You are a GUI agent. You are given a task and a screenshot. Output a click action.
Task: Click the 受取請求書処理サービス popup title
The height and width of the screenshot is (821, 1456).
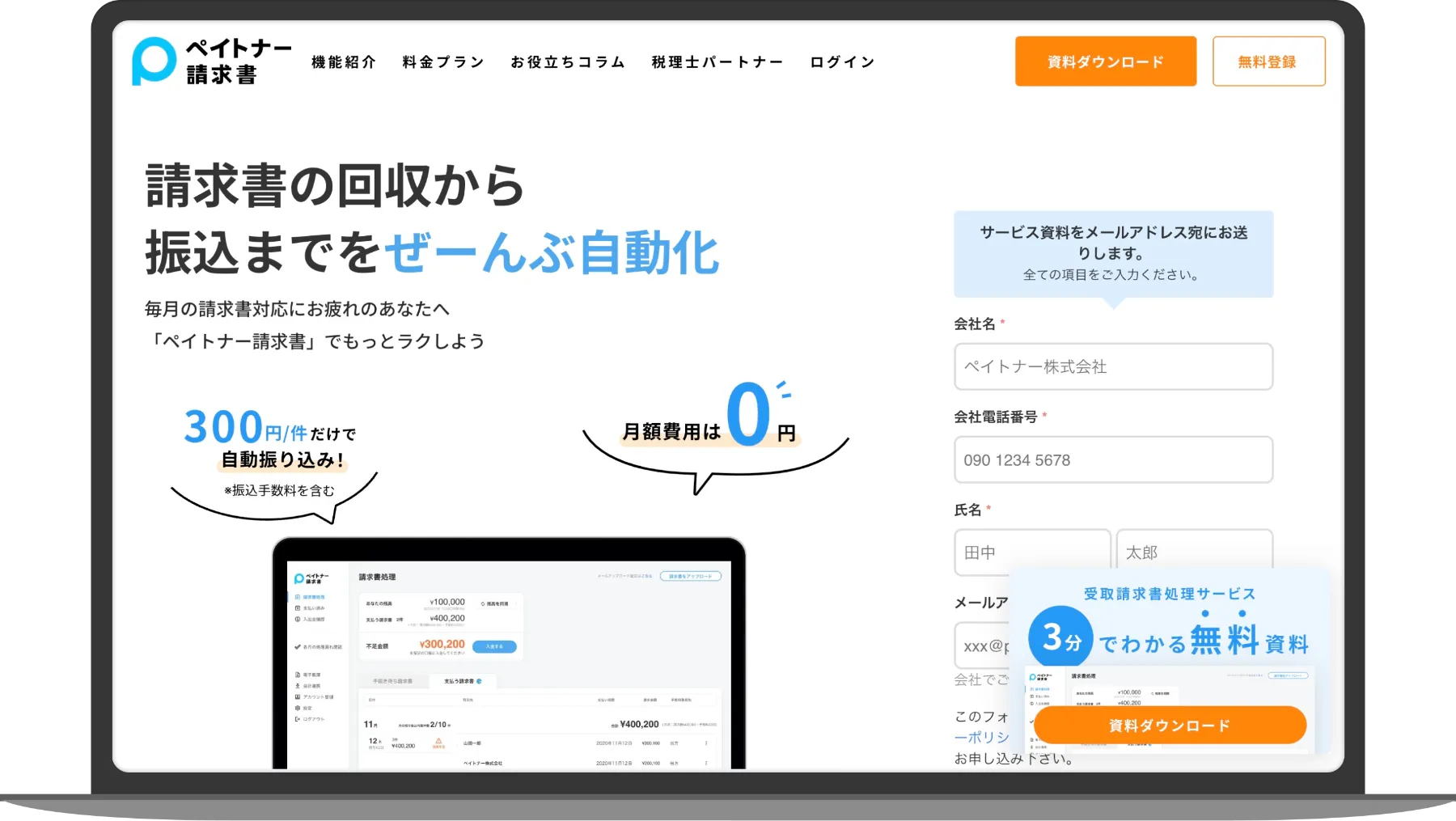[x=1170, y=594]
